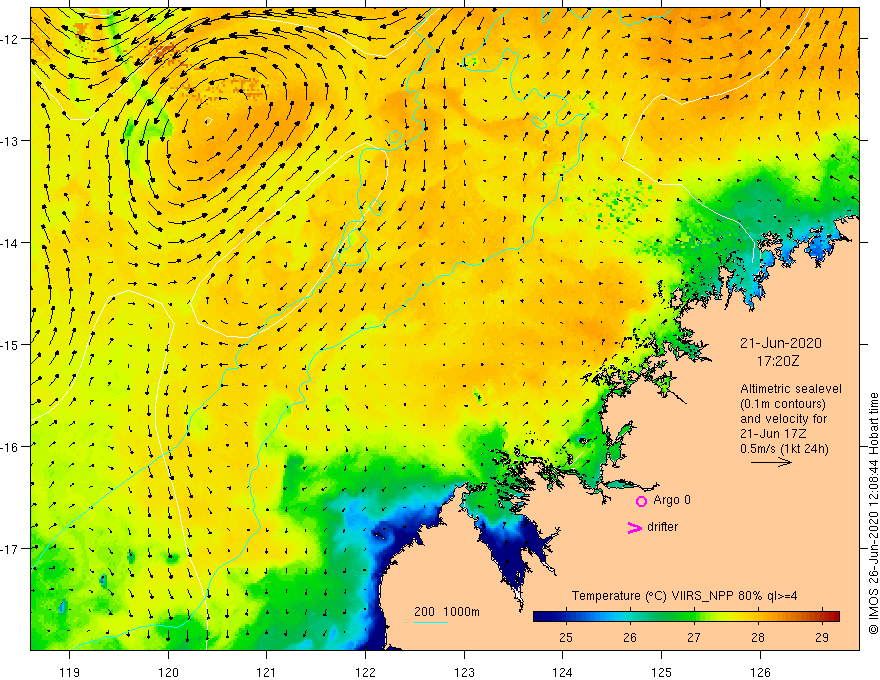Click the -13 latitude axis label
Viewport: 880px width, 680px height.
pyautogui.click(x=11, y=141)
